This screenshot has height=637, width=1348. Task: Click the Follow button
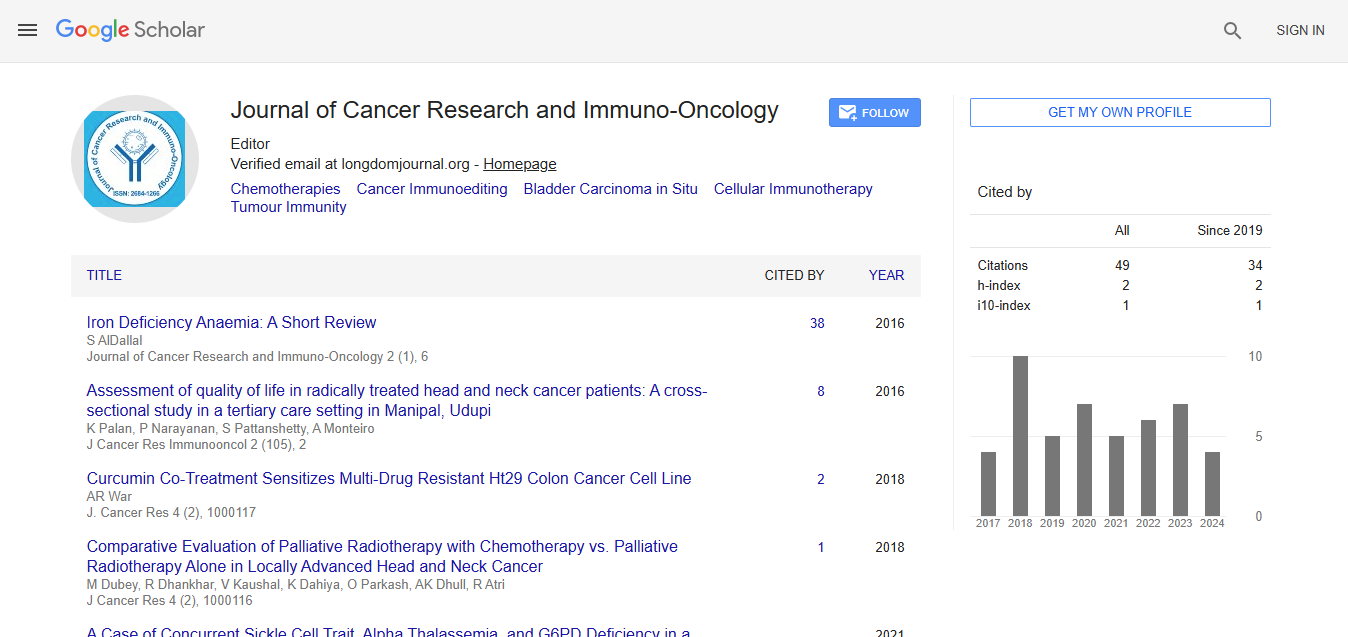click(x=874, y=113)
